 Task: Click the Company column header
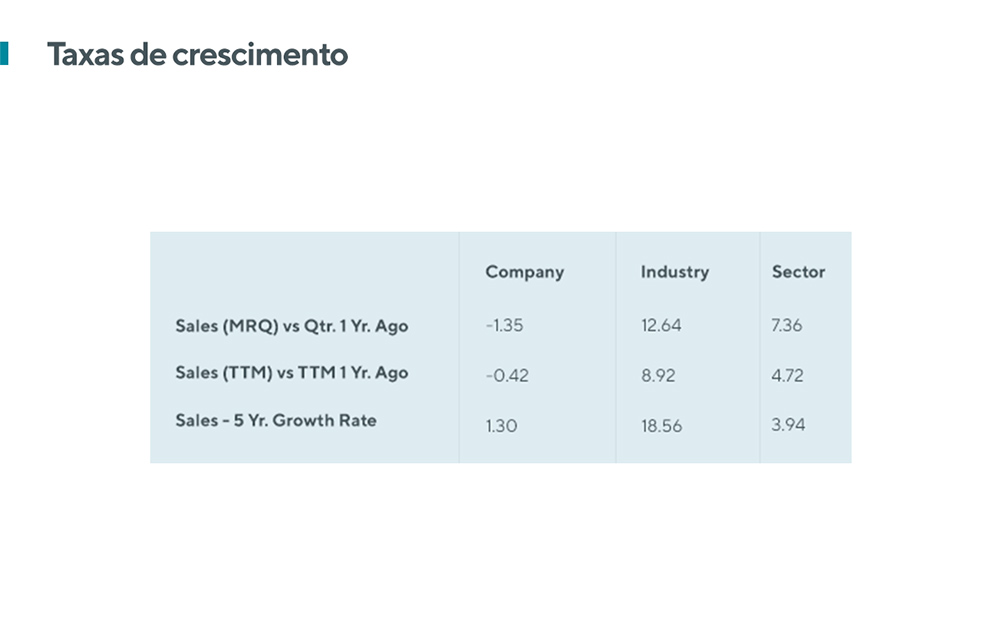(x=525, y=273)
